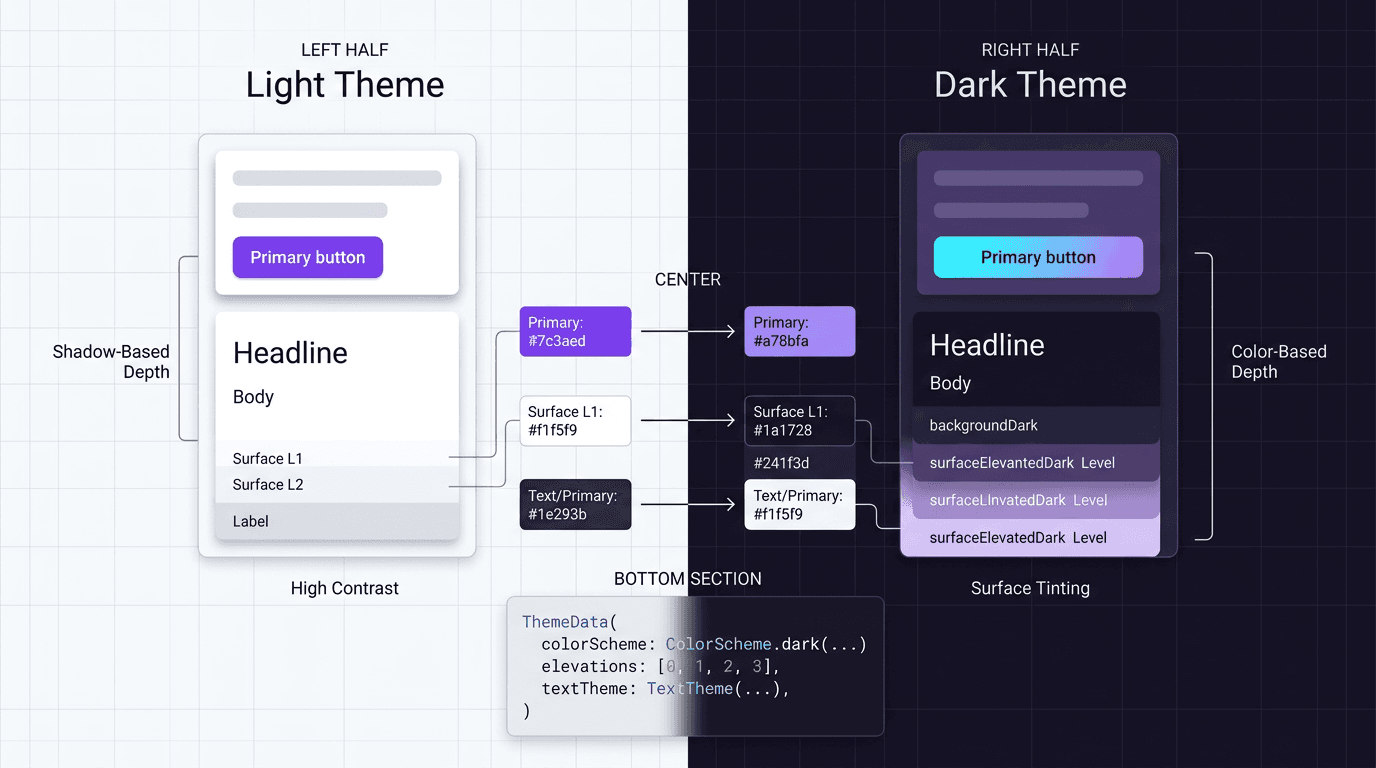Select the Headline text in the light card
The height and width of the screenshot is (768, 1376).
pos(290,352)
